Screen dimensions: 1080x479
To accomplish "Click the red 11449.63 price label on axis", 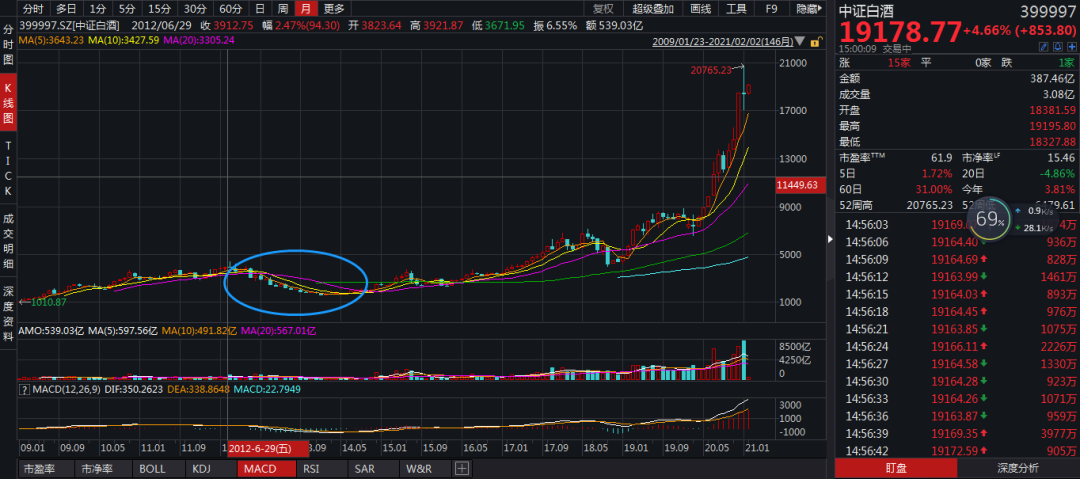I will point(796,186).
